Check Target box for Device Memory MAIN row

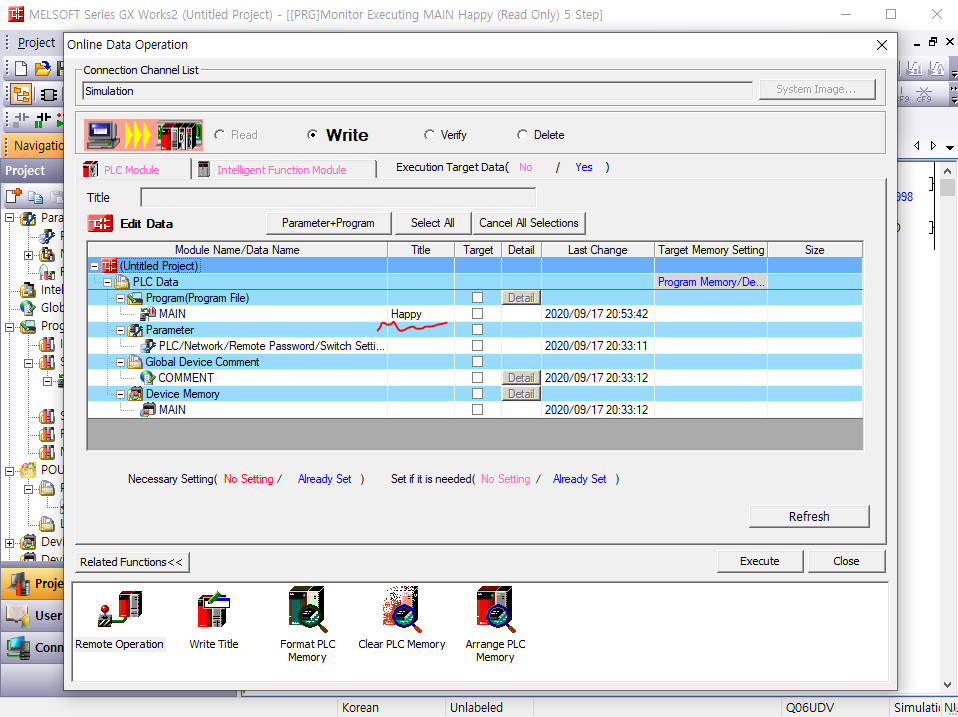[x=478, y=410]
